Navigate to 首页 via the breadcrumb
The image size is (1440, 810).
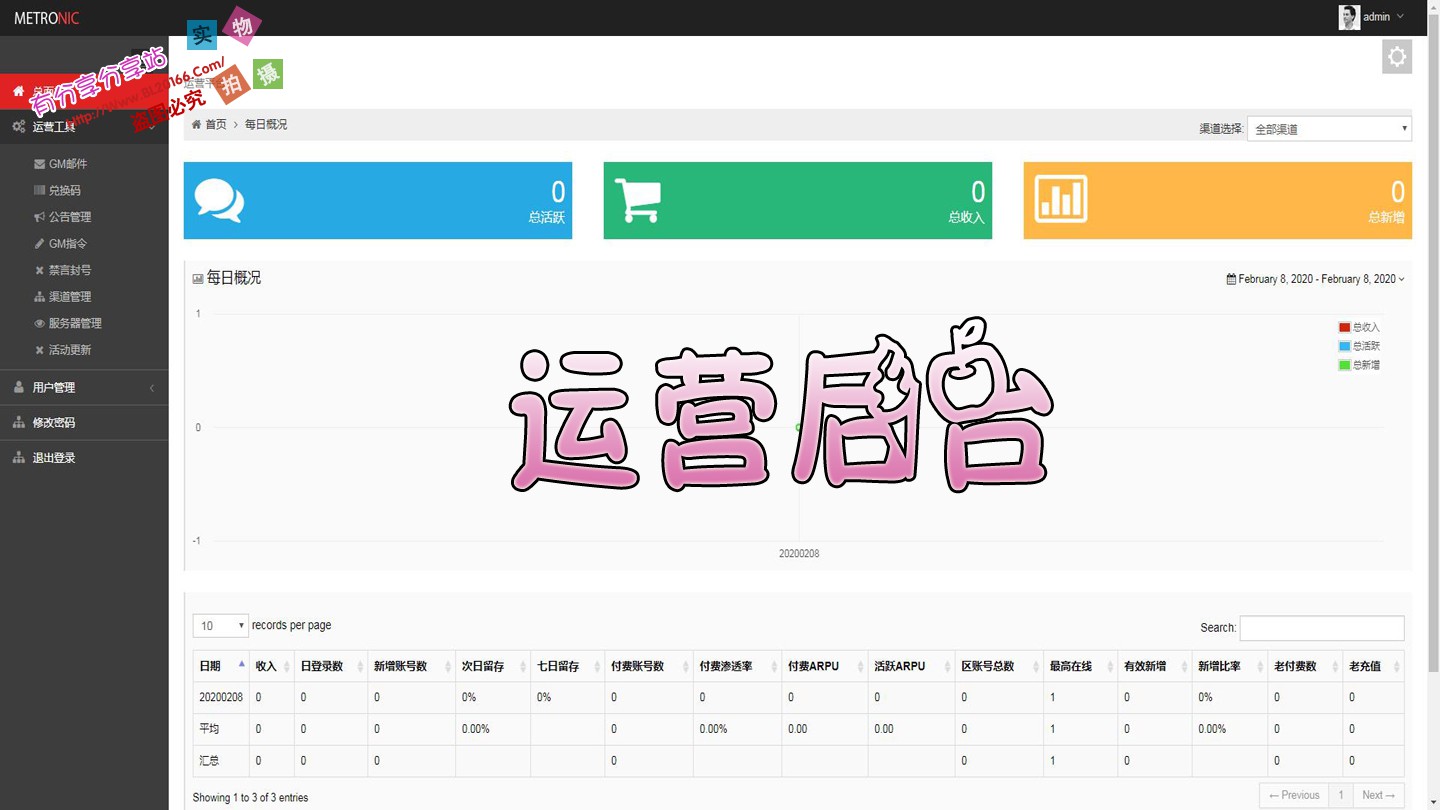click(x=215, y=124)
